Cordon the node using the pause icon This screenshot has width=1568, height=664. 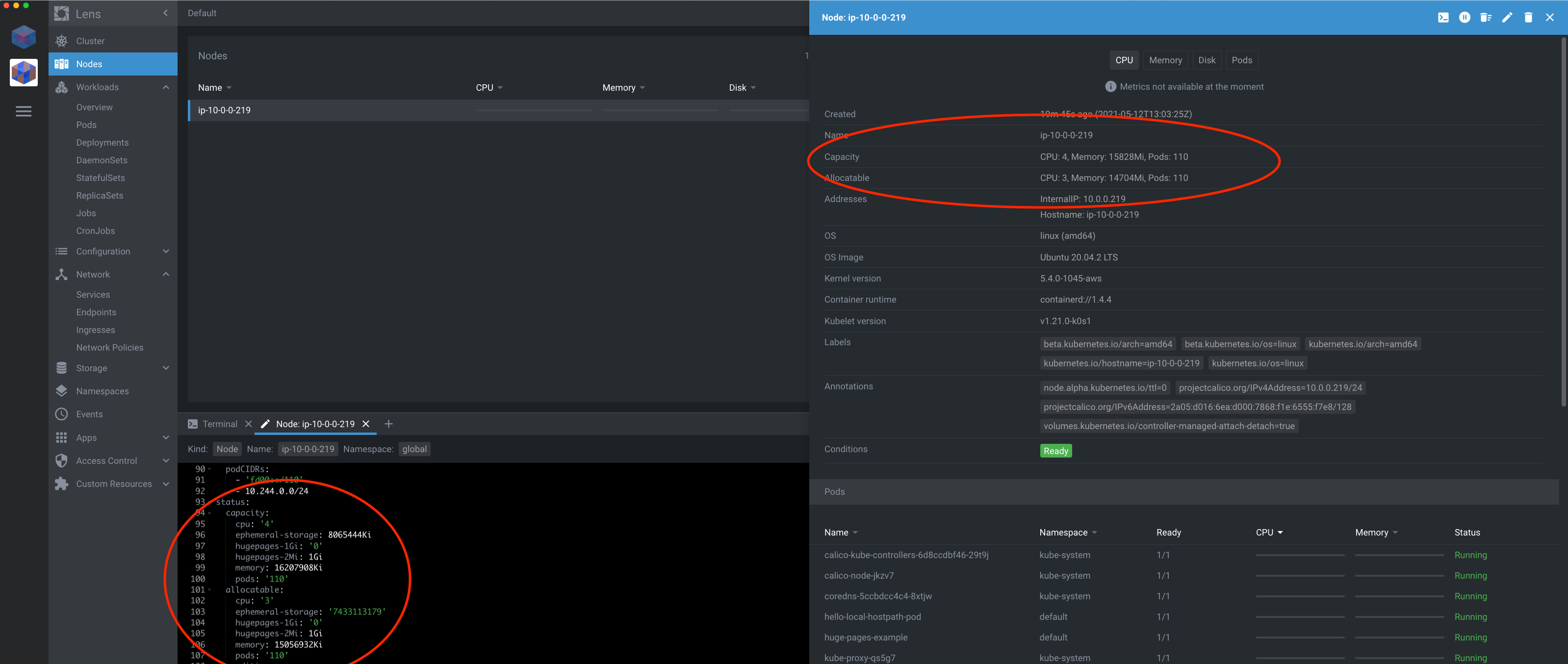1465,18
